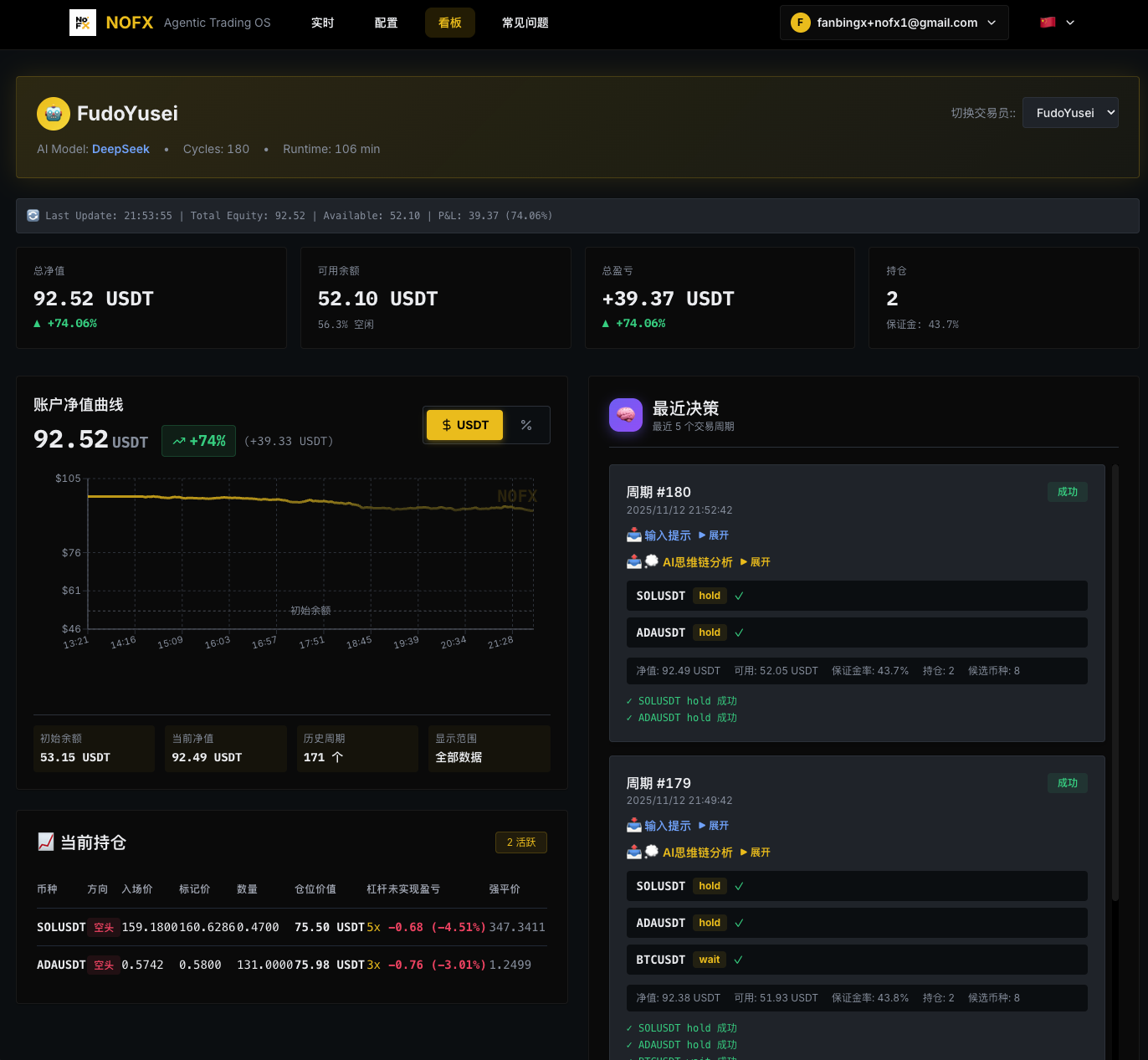Open the 配置 tab
This screenshot has width=1148, height=1060.
pos(386,23)
